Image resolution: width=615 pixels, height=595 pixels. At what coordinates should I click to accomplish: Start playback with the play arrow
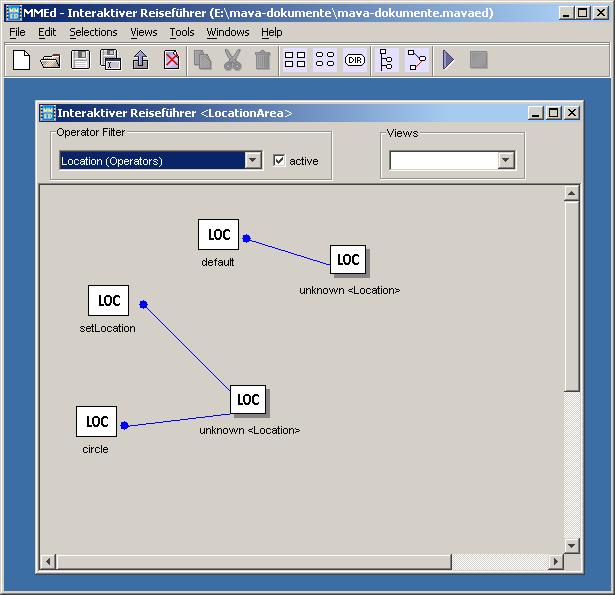click(448, 60)
